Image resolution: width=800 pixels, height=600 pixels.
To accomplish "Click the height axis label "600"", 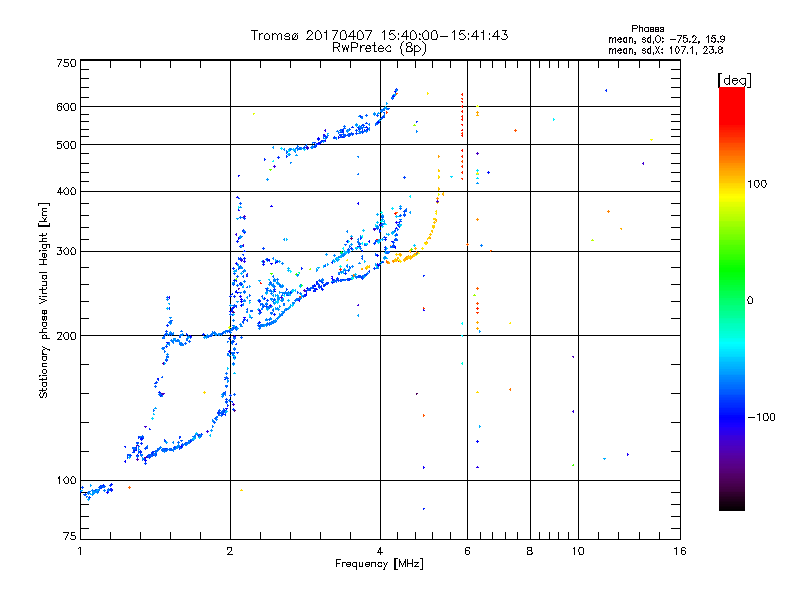I will [66, 107].
